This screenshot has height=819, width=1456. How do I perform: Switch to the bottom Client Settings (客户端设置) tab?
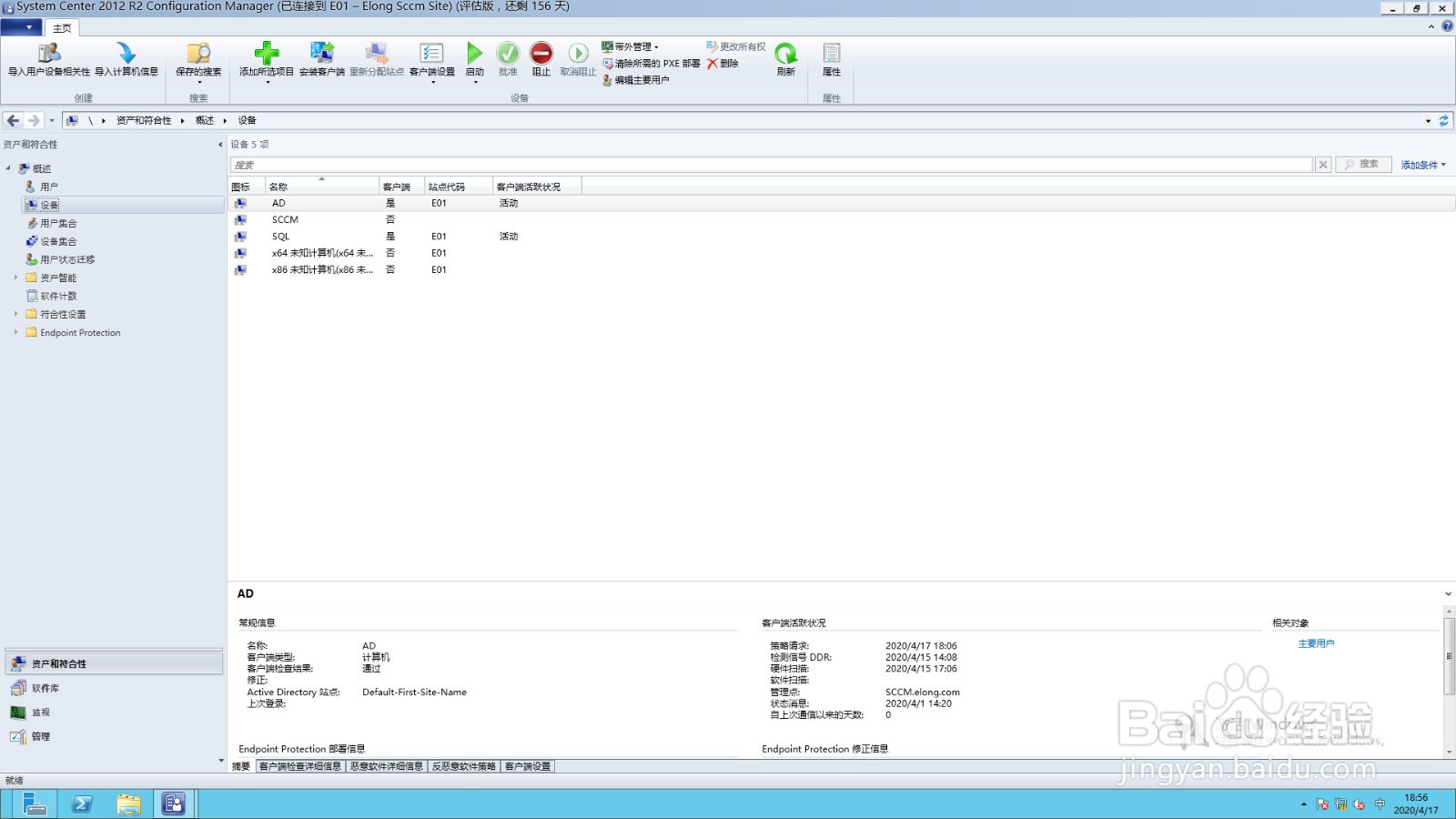528,766
